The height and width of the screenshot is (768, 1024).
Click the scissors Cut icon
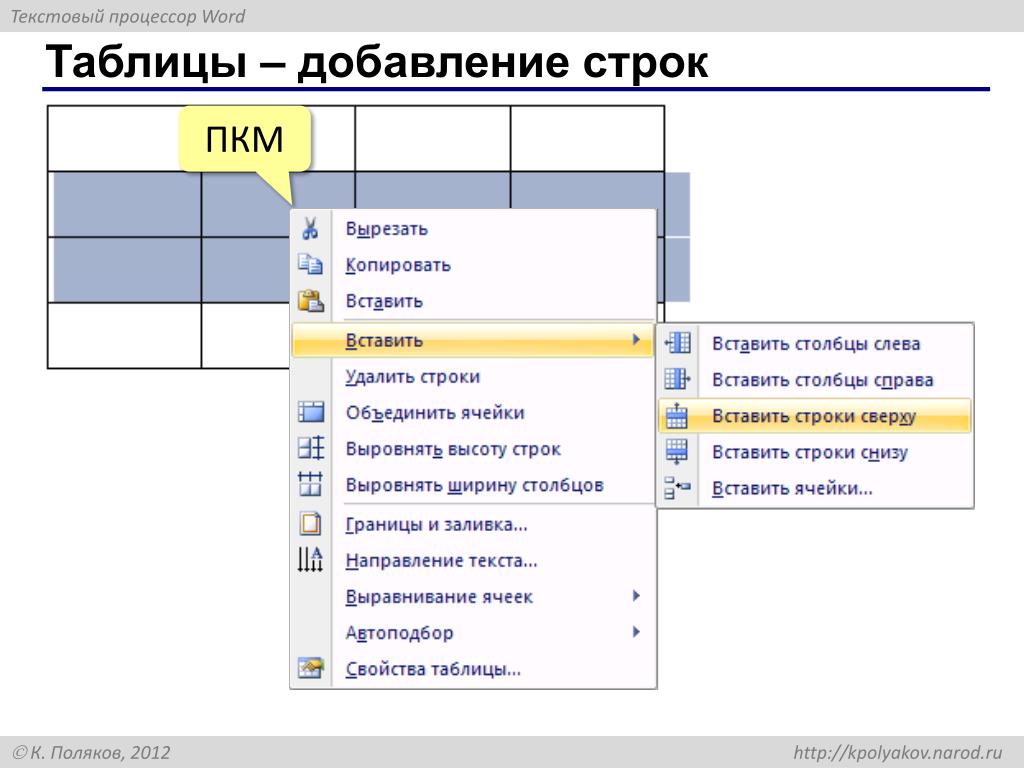[x=310, y=229]
